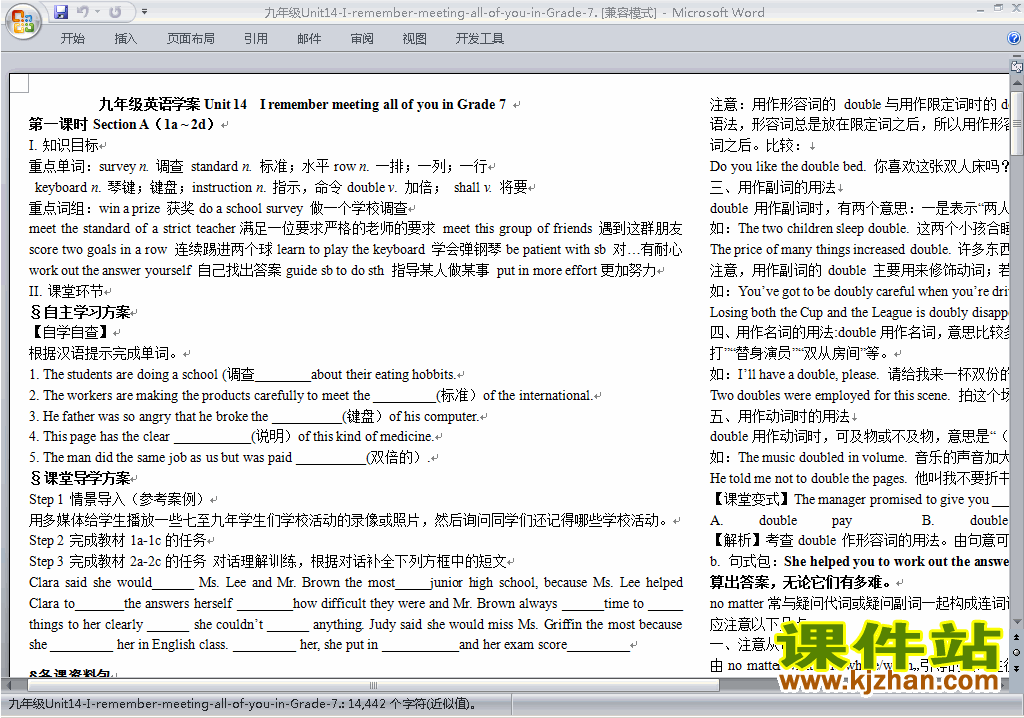This screenshot has height=718, width=1024.
Task: Click sentence 5 The man did the same job
Action: [x=229, y=457]
